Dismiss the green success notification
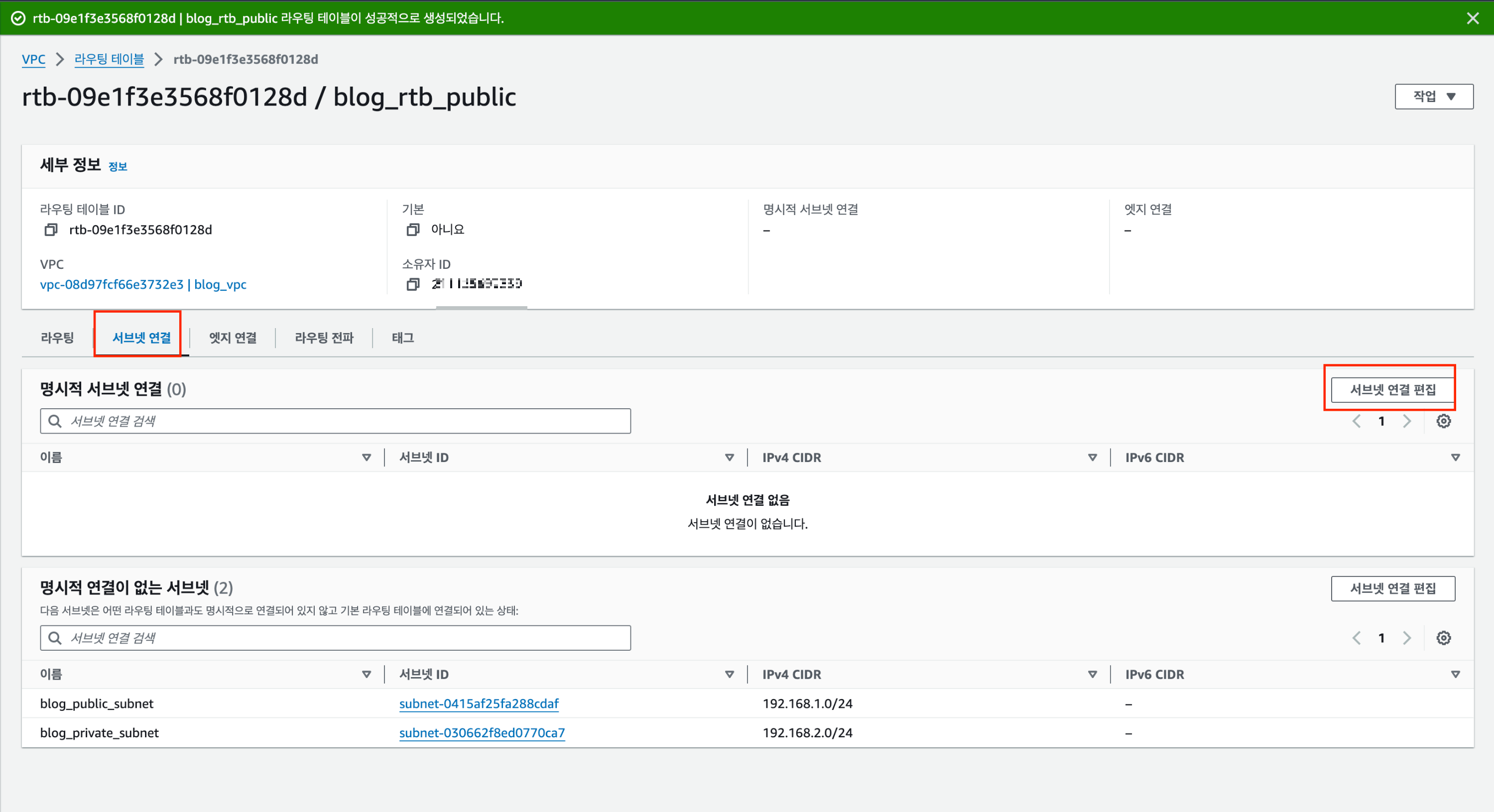This screenshot has height=812, width=1494. click(x=1472, y=18)
